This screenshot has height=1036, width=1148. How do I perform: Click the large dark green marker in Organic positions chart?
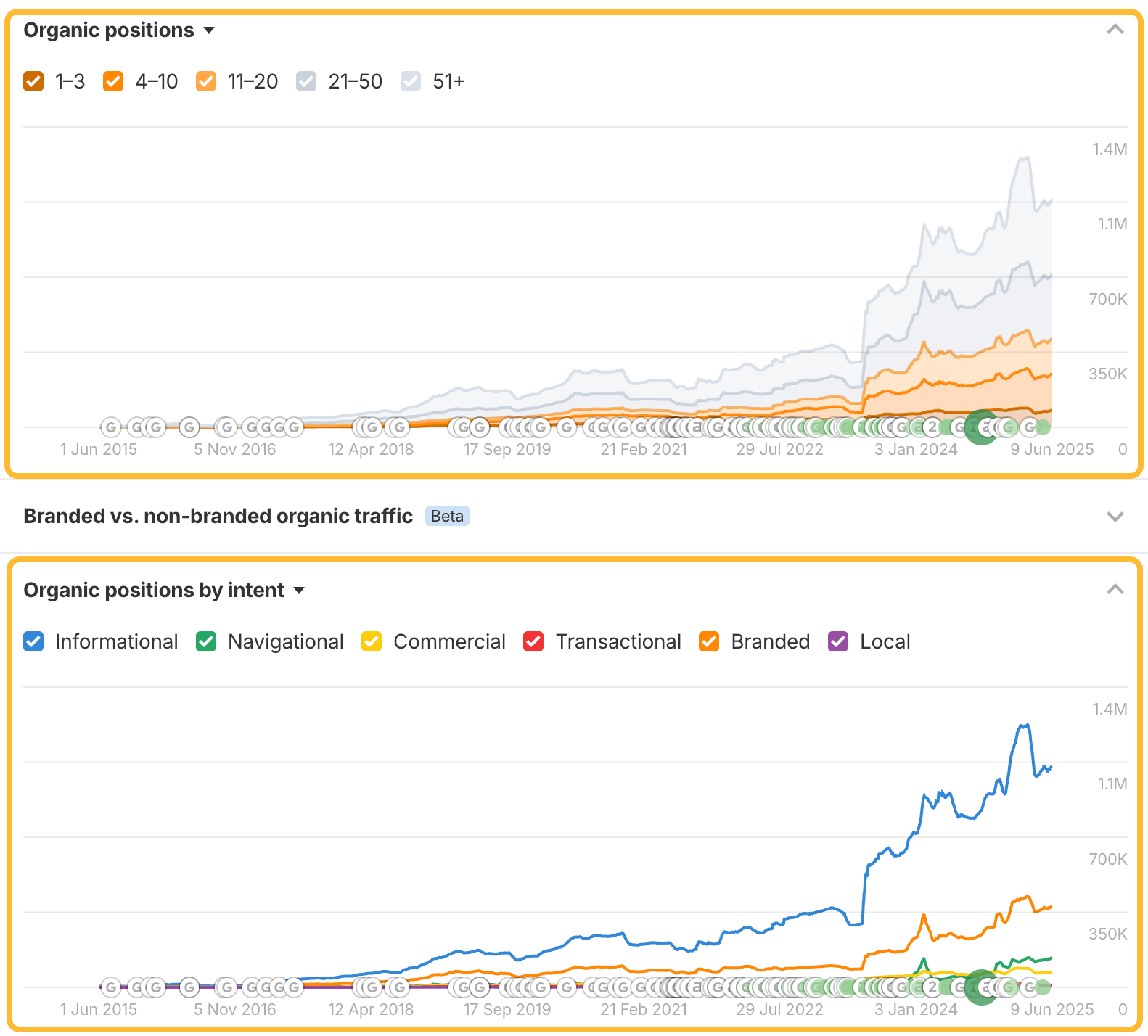983,427
